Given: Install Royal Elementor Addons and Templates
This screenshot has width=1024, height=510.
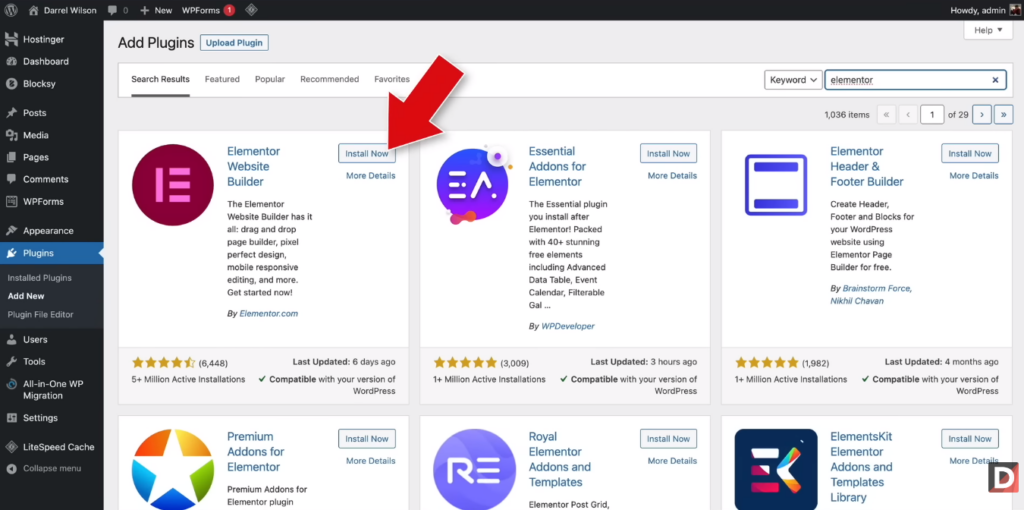Looking at the screenshot, I should pyautogui.click(x=668, y=439).
